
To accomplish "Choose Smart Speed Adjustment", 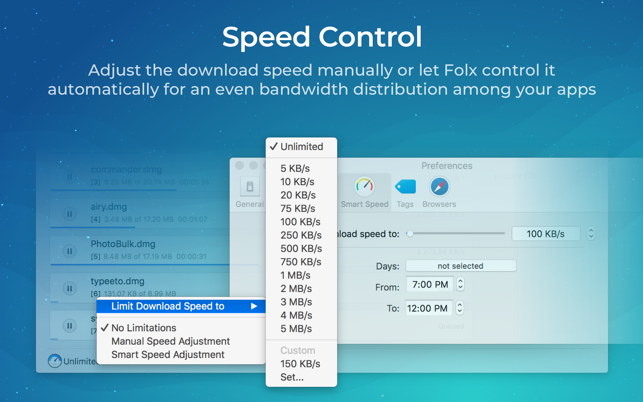I will pos(181,354).
